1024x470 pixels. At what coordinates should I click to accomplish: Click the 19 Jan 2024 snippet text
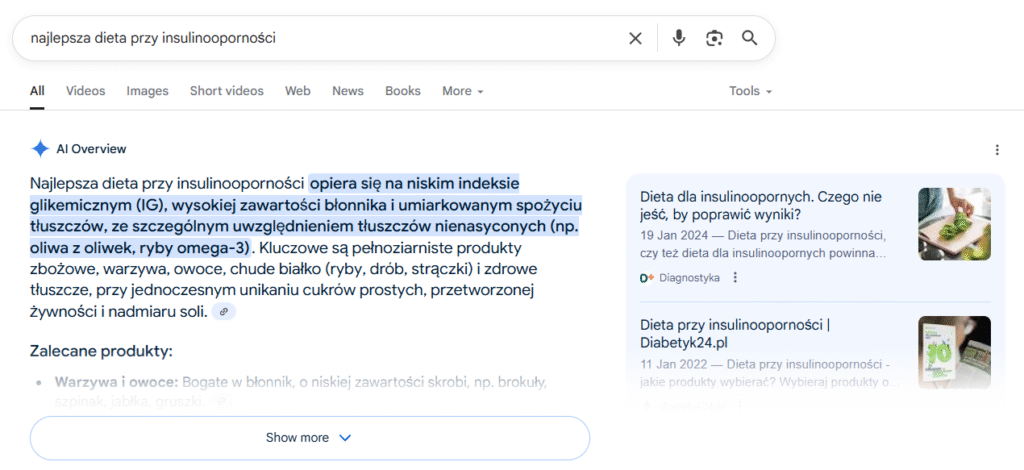point(763,243)
